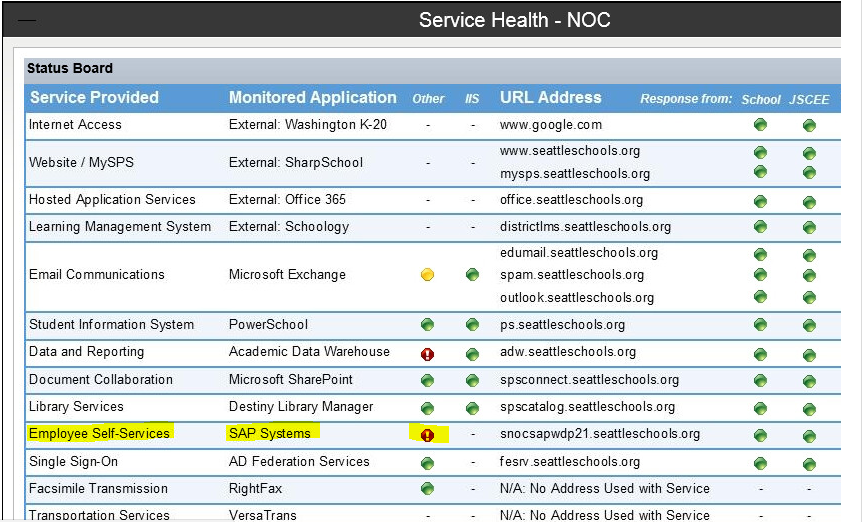Select the Student Information System label

pos(111,325)
